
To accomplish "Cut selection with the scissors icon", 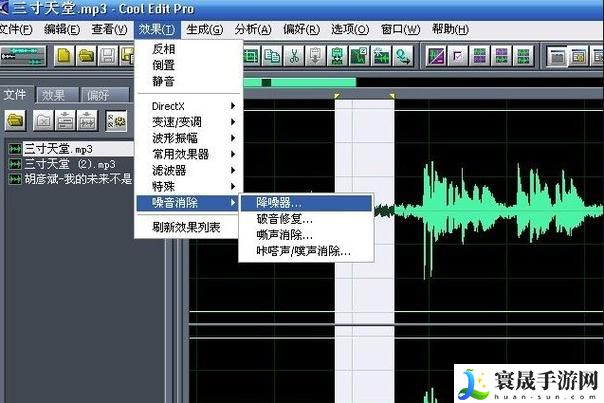I will click(x=294, y=56).
